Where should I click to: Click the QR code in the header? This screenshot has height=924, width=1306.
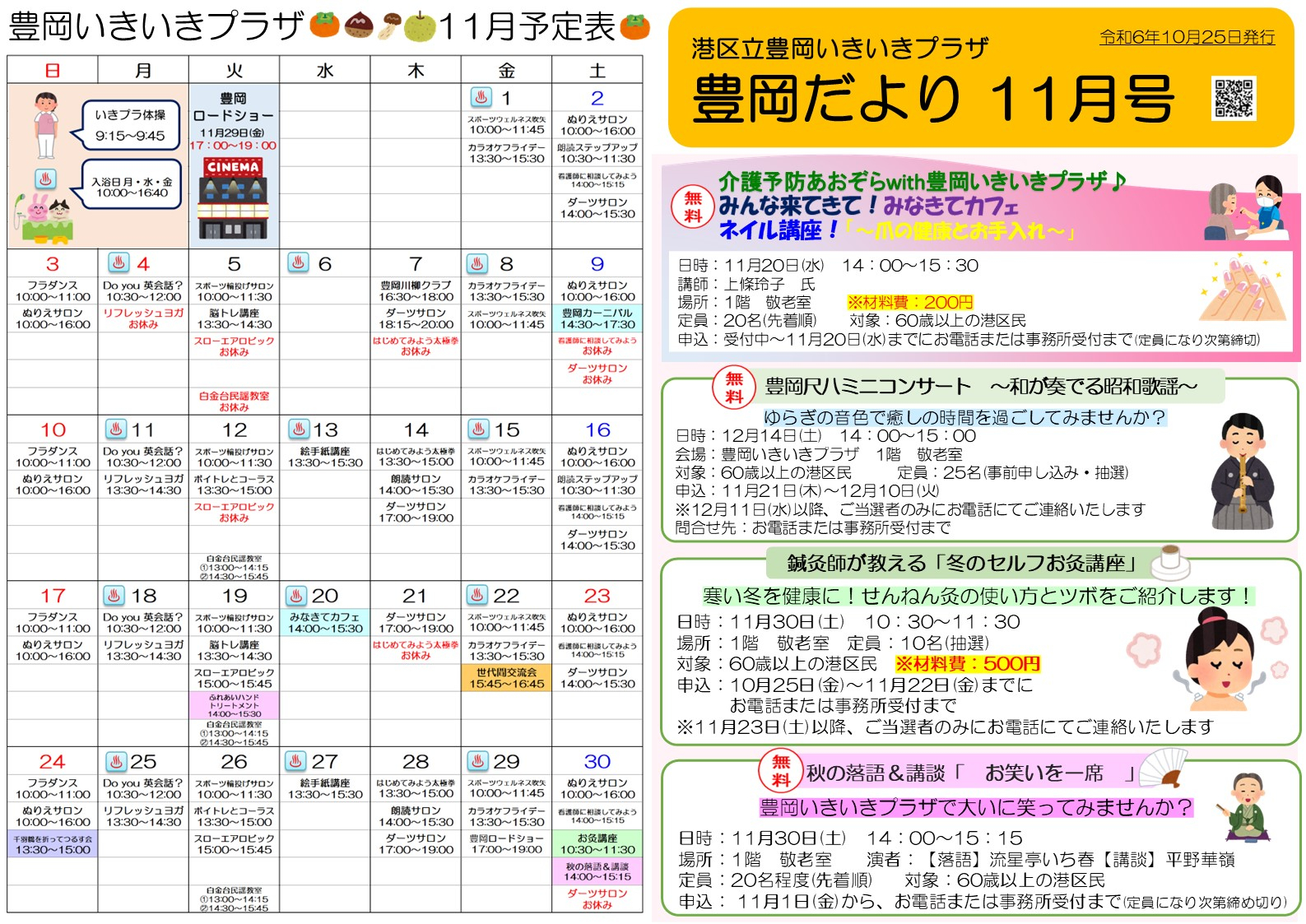(1234, 99)
